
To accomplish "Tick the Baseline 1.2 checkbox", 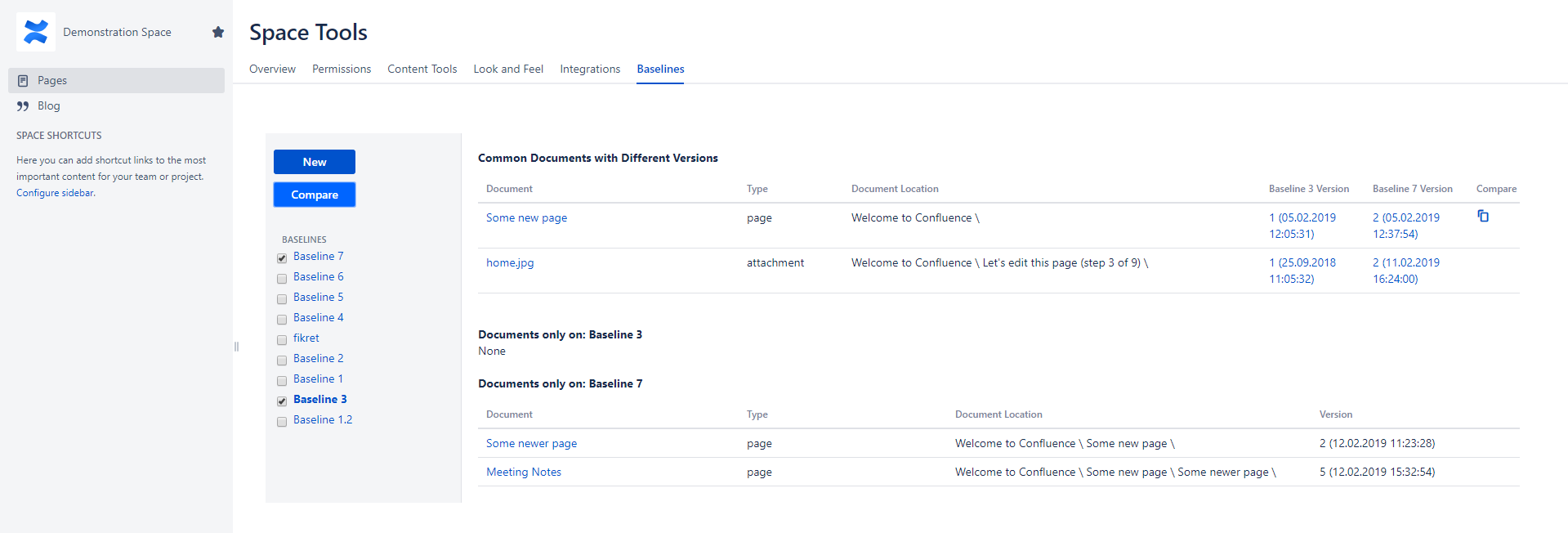I will tap(282, 422).
